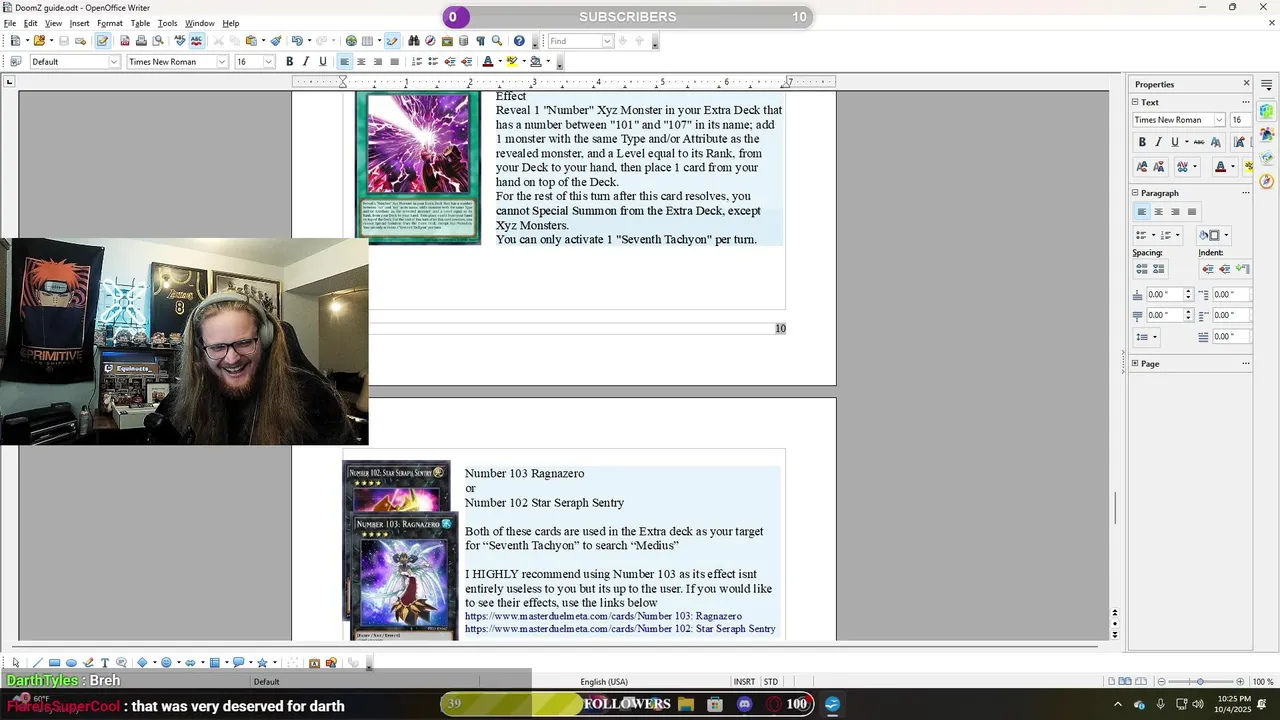Click into the Find search field

575,41
